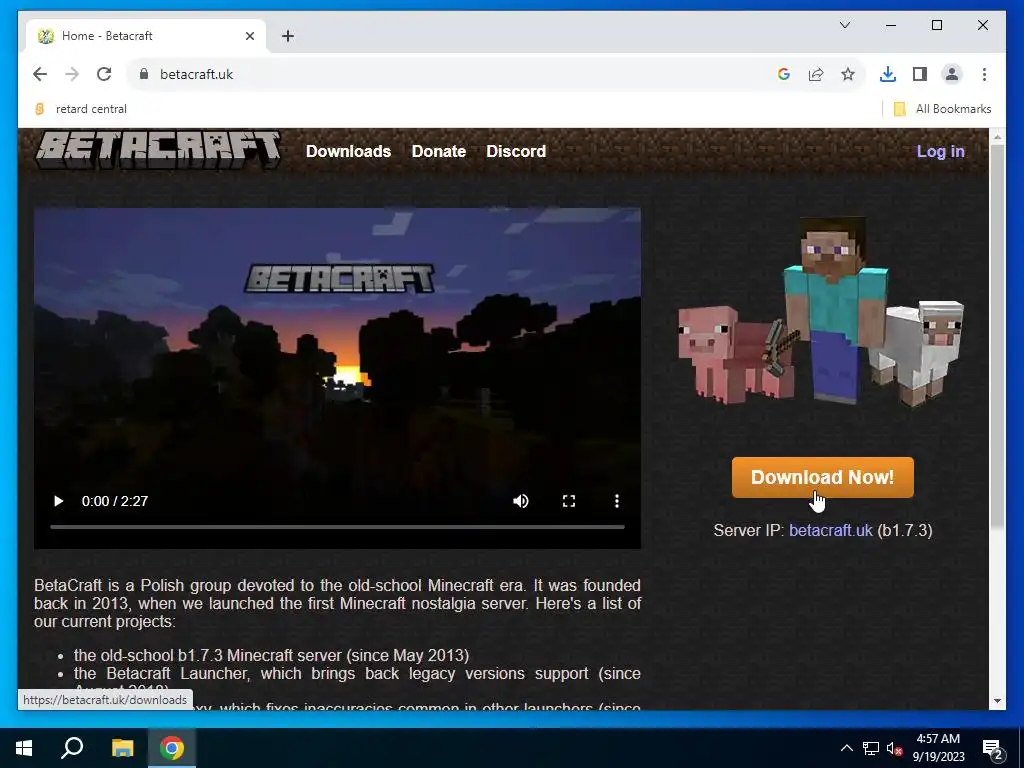
Task: Open Chrome three-dot menu
Action: coord(984,74)
